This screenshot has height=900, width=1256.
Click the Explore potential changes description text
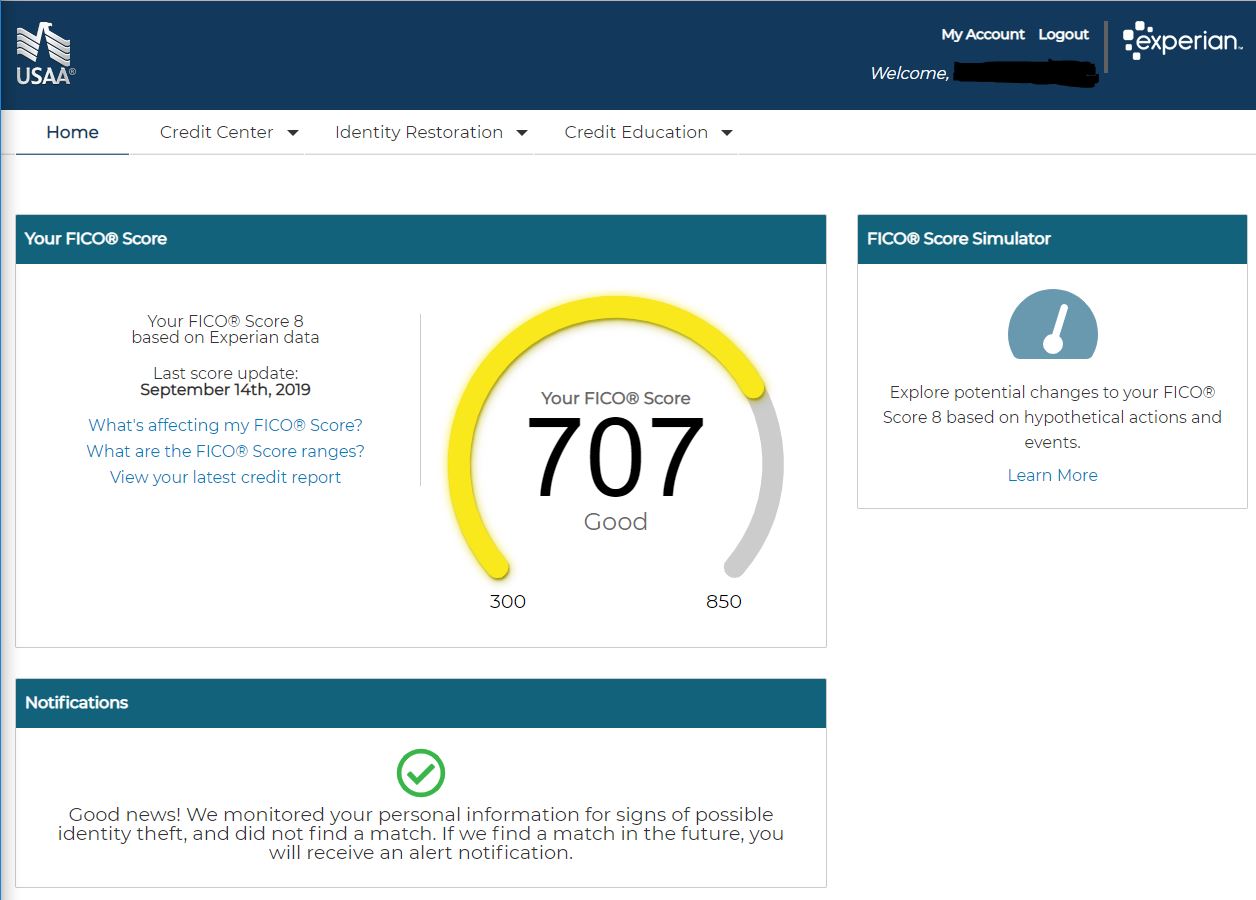[x=1052, y=417]
